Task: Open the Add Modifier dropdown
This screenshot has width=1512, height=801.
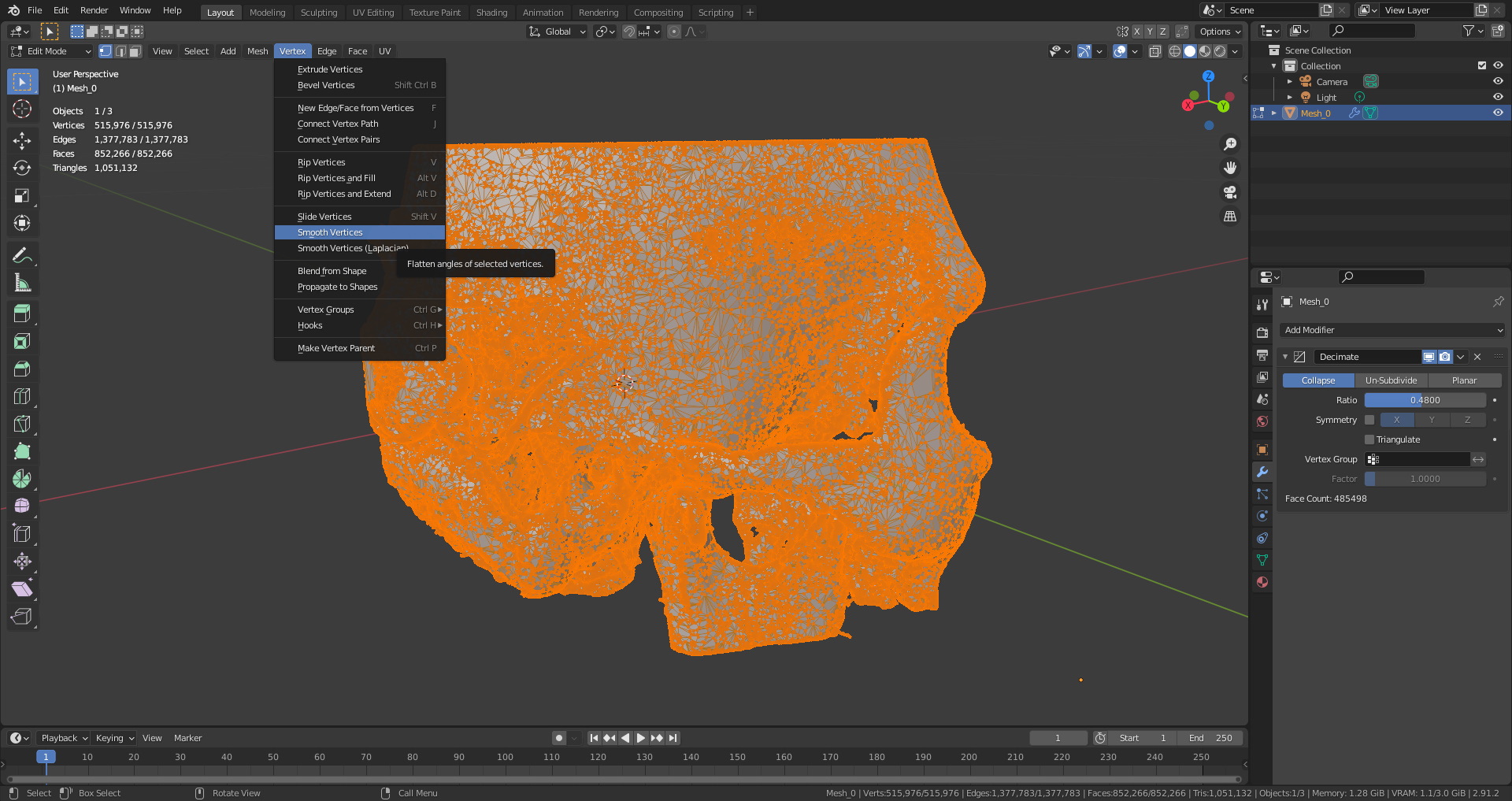Action: [1392, 330]
